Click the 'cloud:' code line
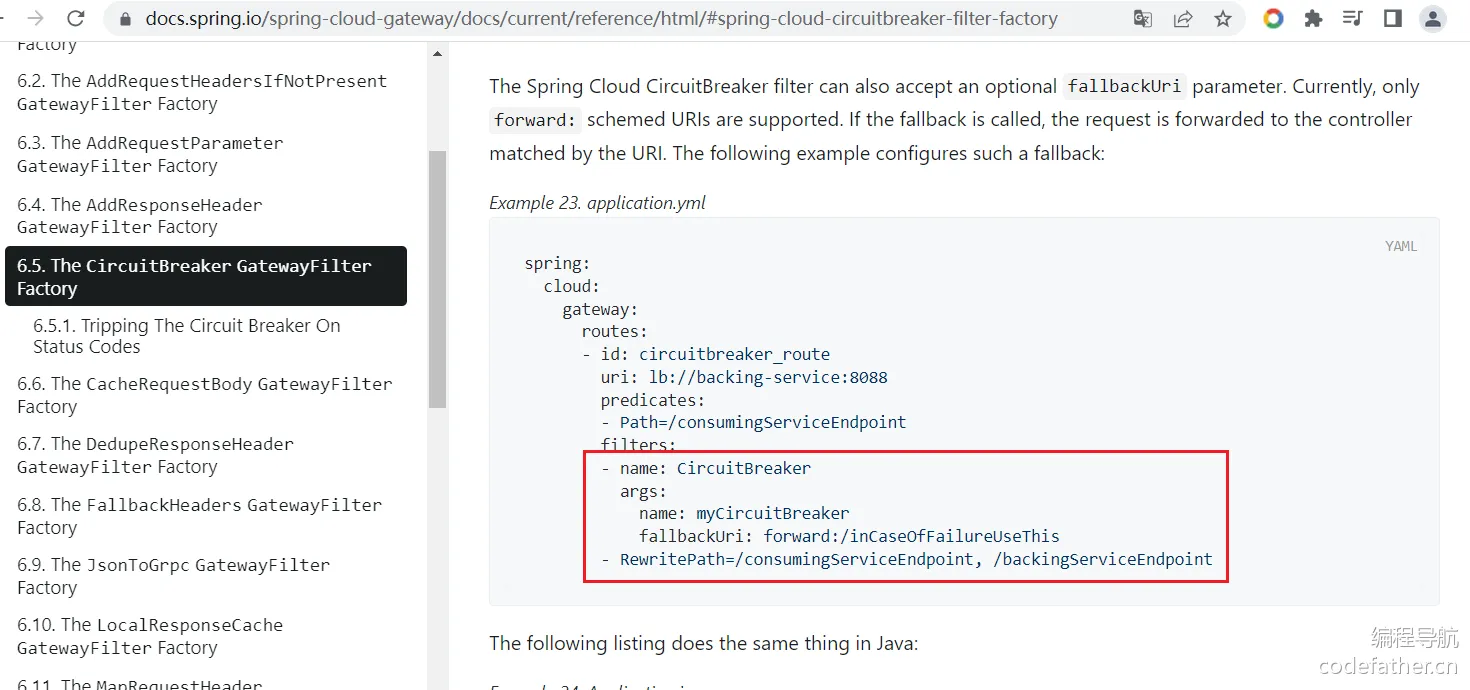The height and width of the screenshot is (690, 1470). point(572,286)
